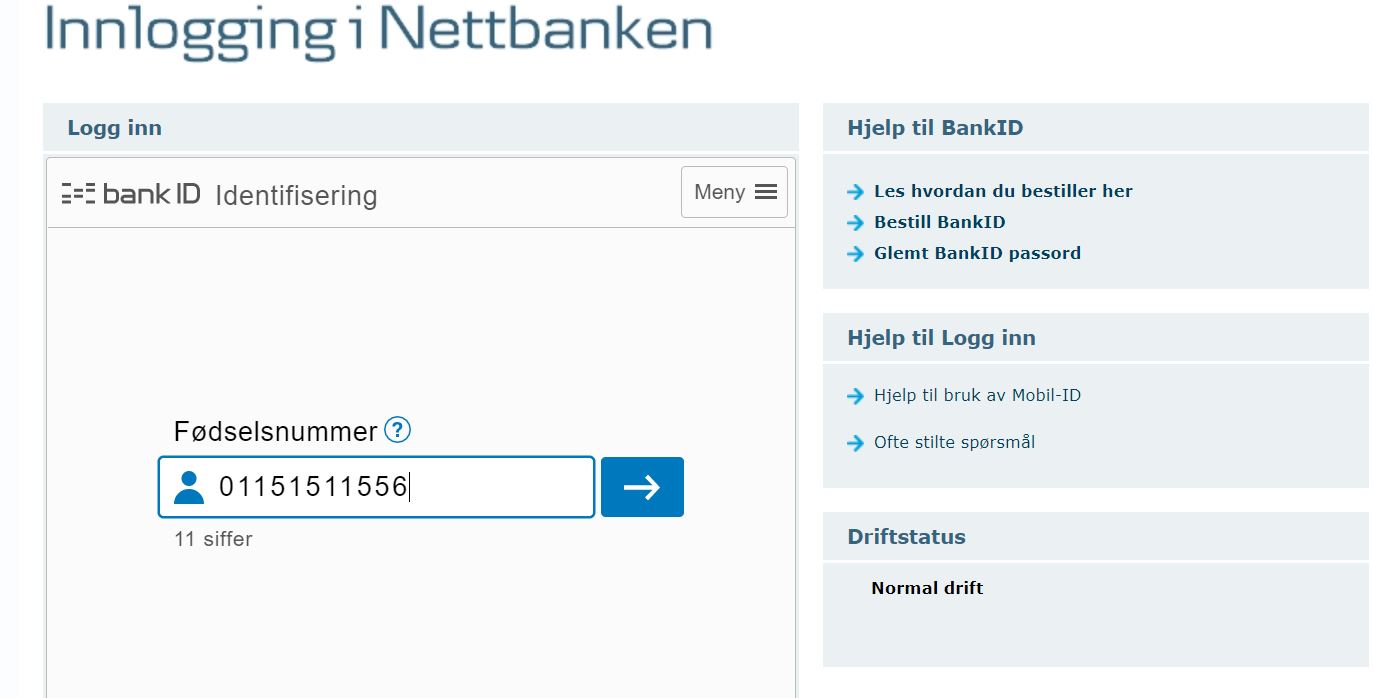Click the Hjelp til BankID header
1374x698 pixels.
click(x=935, y=128)
